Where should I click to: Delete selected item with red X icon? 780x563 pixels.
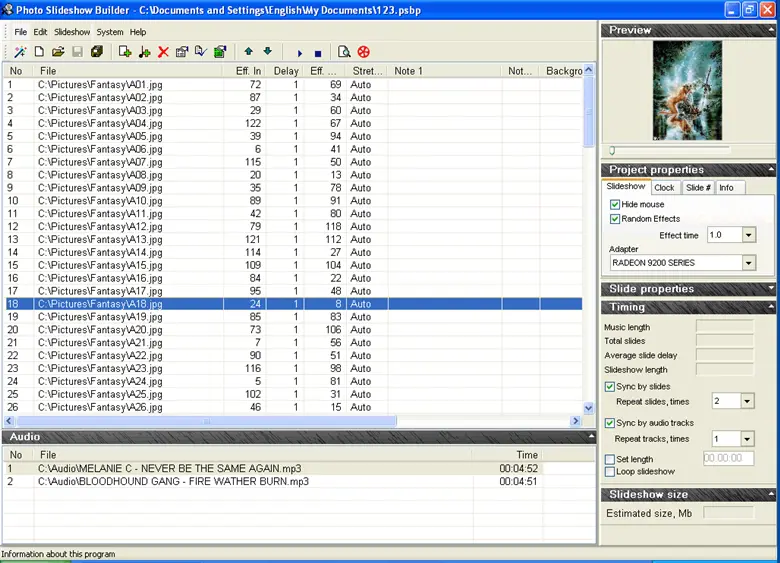[163, 52]
